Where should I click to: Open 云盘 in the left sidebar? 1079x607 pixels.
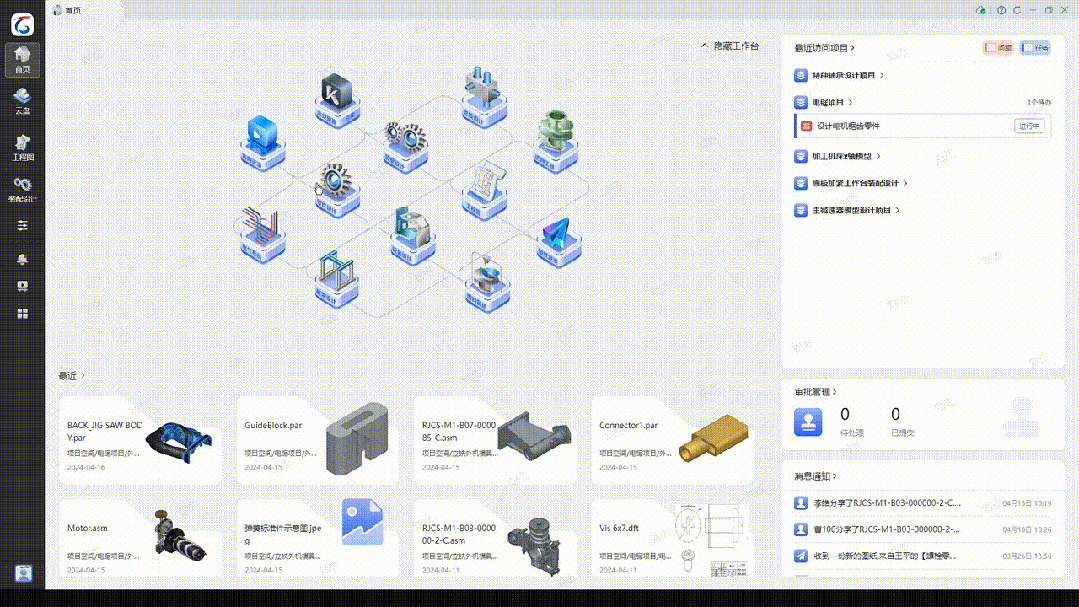(22, 101)
